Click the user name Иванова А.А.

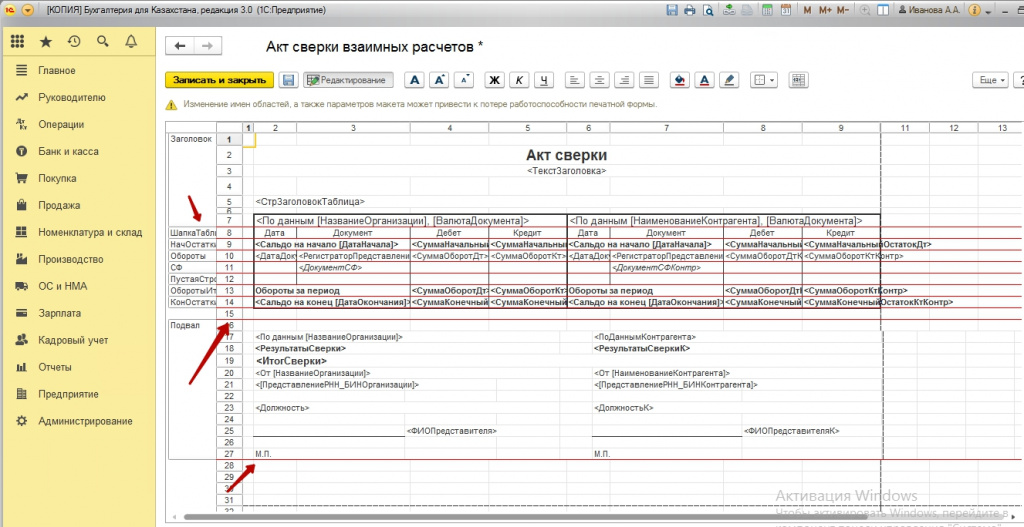(x=929, y=10)
